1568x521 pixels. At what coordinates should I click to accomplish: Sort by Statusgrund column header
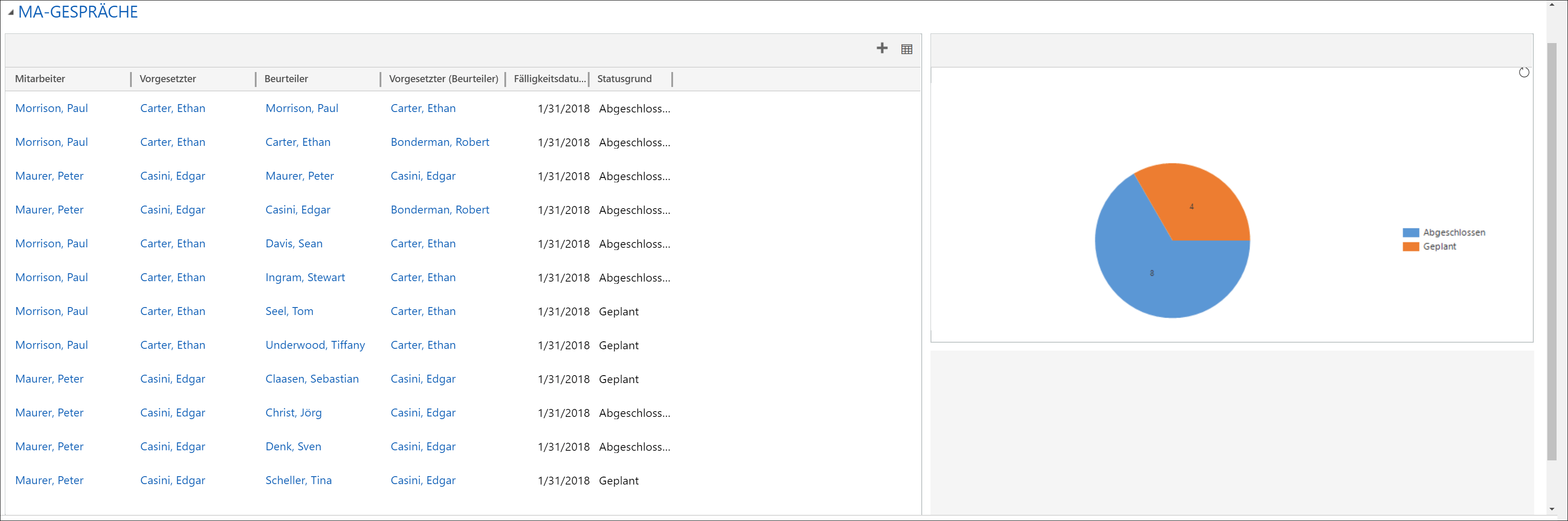click(x=625, y=79)
